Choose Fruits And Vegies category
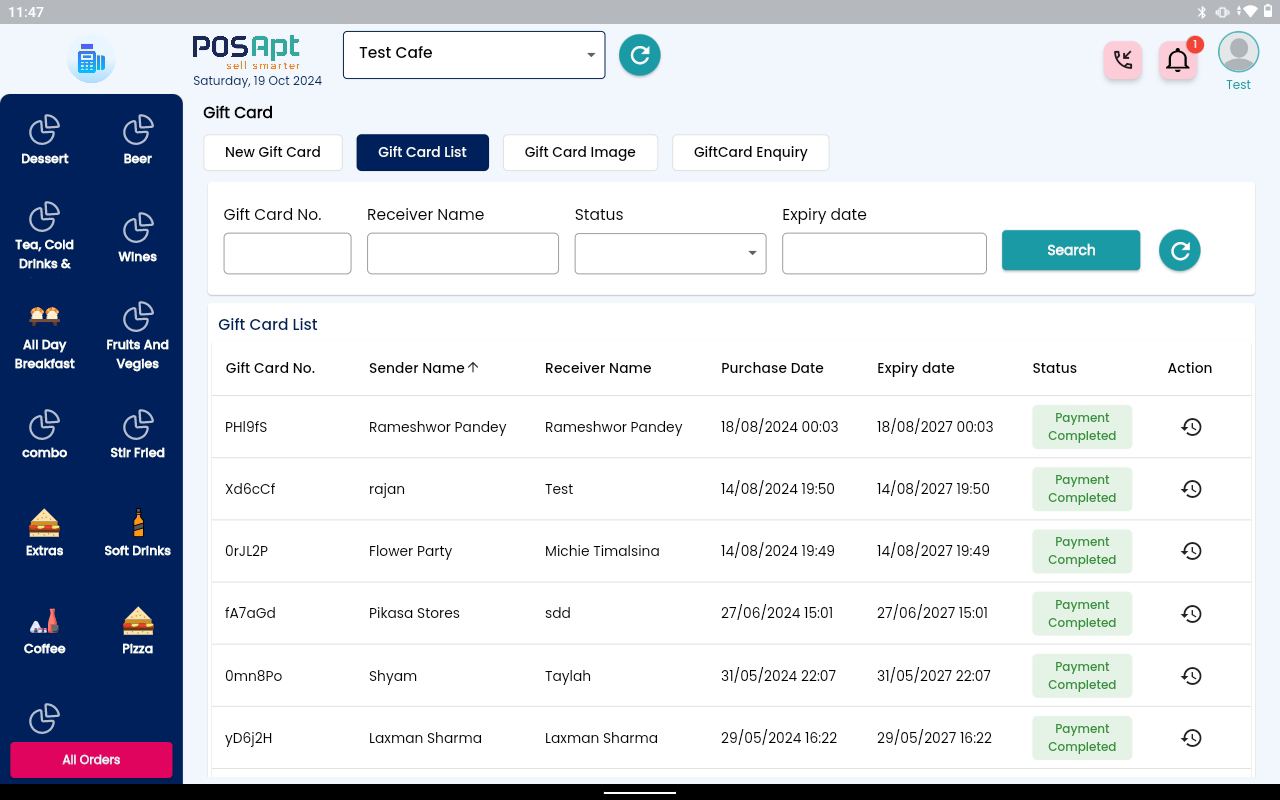This screenshot has height=800, width=1280. click(138, 336)
